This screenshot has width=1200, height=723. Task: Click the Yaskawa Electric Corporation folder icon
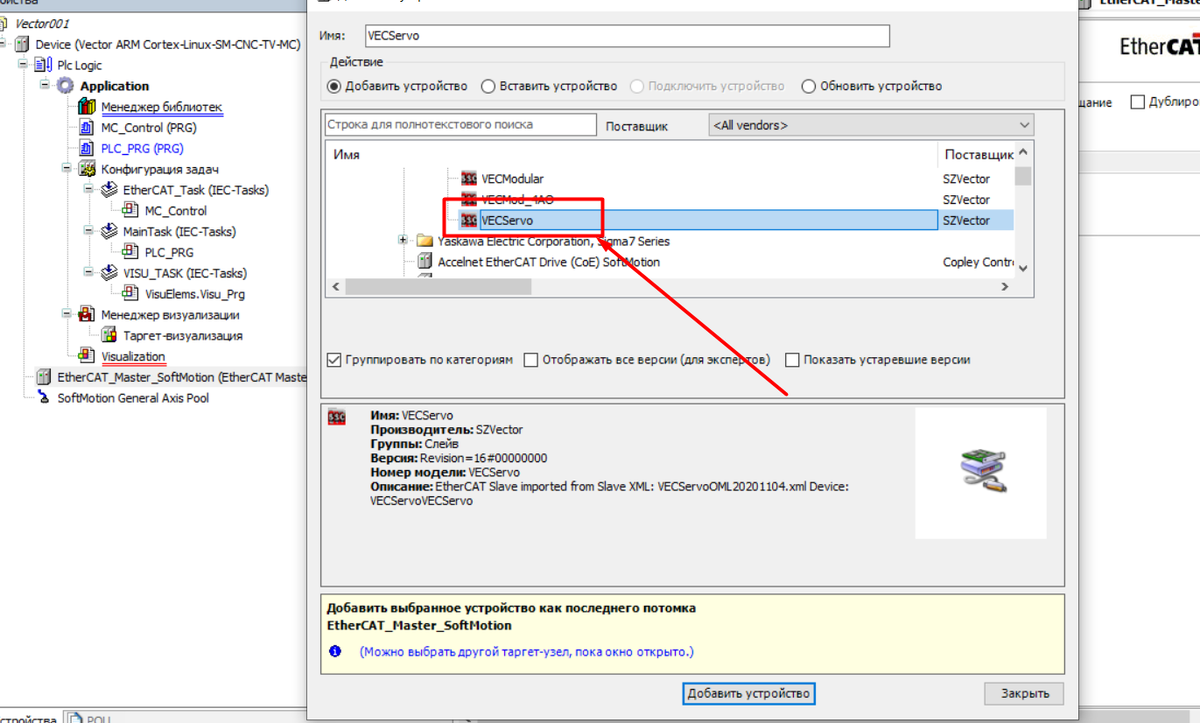(425, 241)
